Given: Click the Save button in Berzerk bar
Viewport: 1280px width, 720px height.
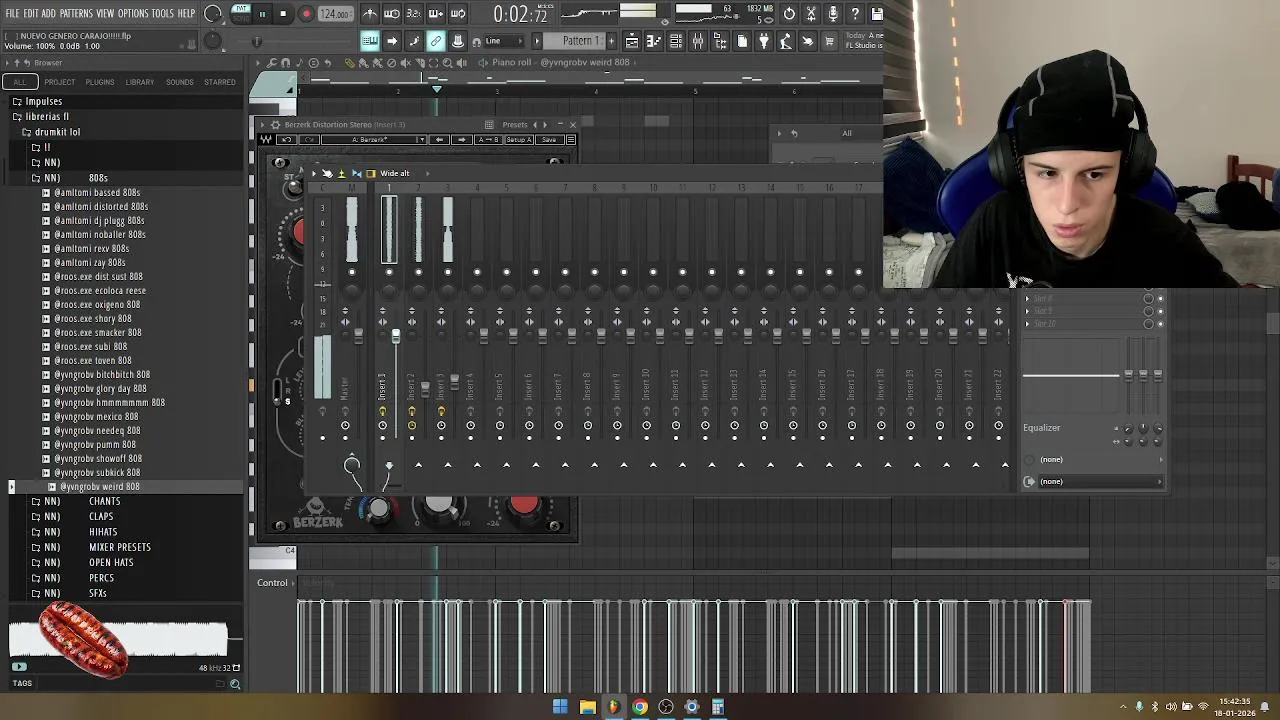Looking at the screenshot, I should point(549,140).
